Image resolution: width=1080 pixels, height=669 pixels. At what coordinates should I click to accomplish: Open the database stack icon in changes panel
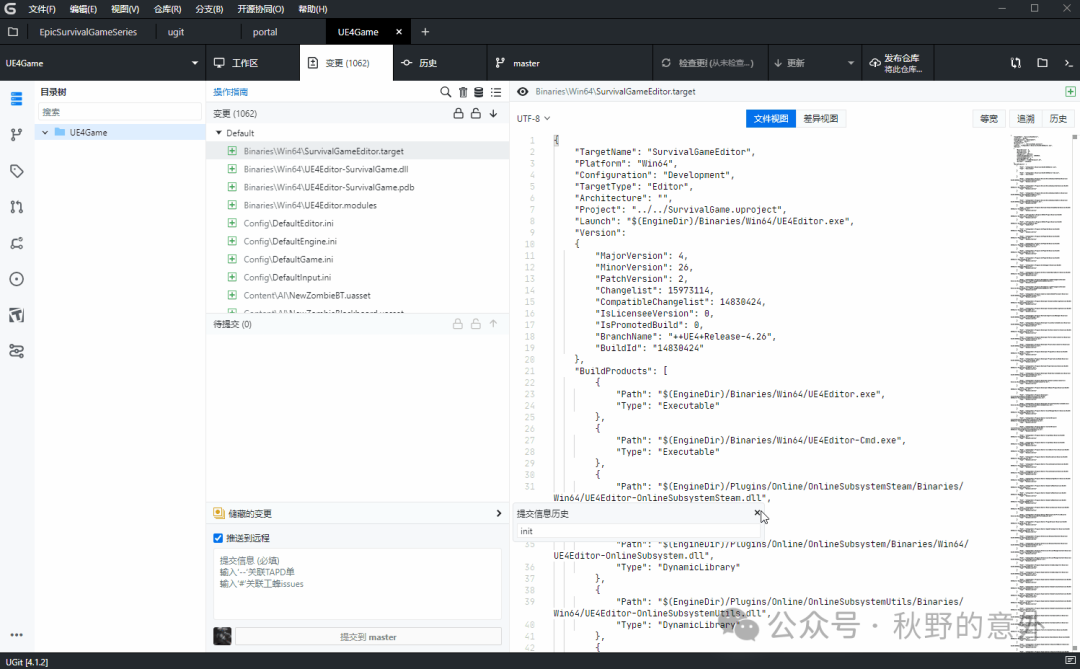pyautogui.click(x=479, y=92)
